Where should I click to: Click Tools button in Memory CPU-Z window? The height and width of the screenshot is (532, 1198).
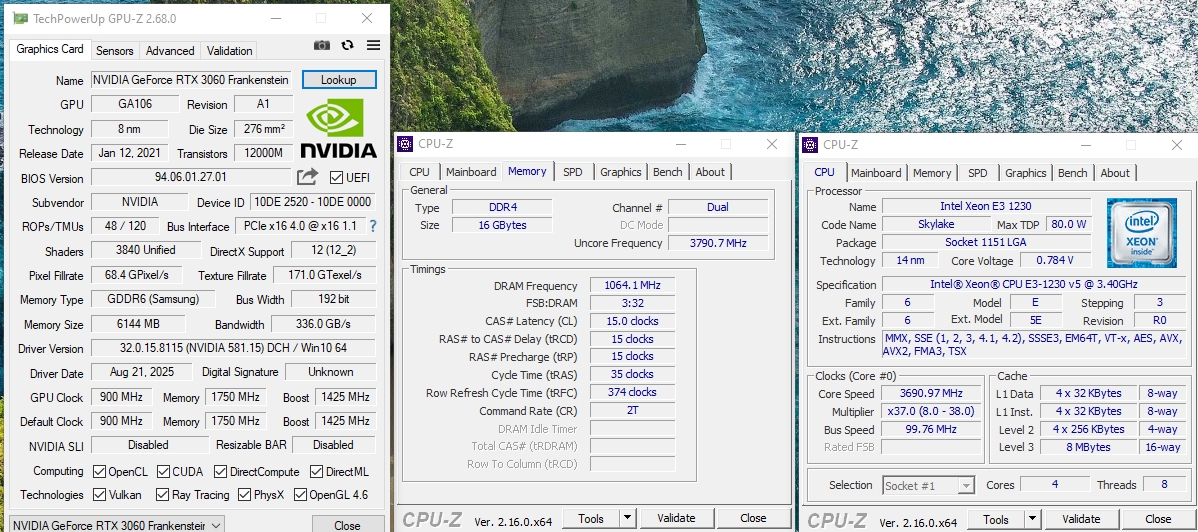point(591,518)
